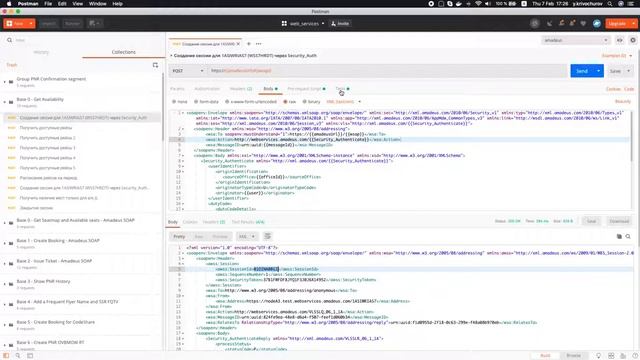Viewport: 640px width, 360px height.
Task: Select the none body radio button
Action: pyautogui.click(x=174, y=102)
